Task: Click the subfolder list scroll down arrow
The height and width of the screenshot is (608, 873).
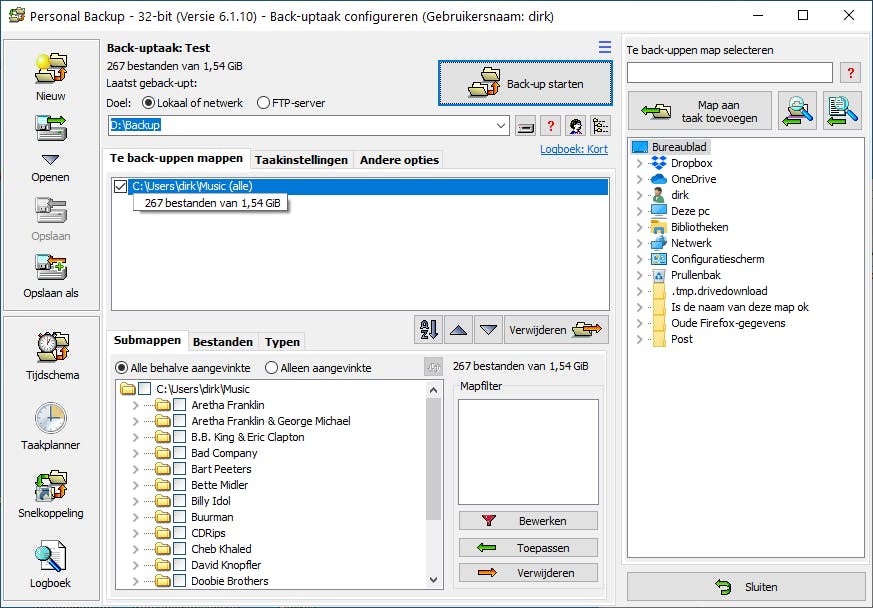Action: coord(434,580)
